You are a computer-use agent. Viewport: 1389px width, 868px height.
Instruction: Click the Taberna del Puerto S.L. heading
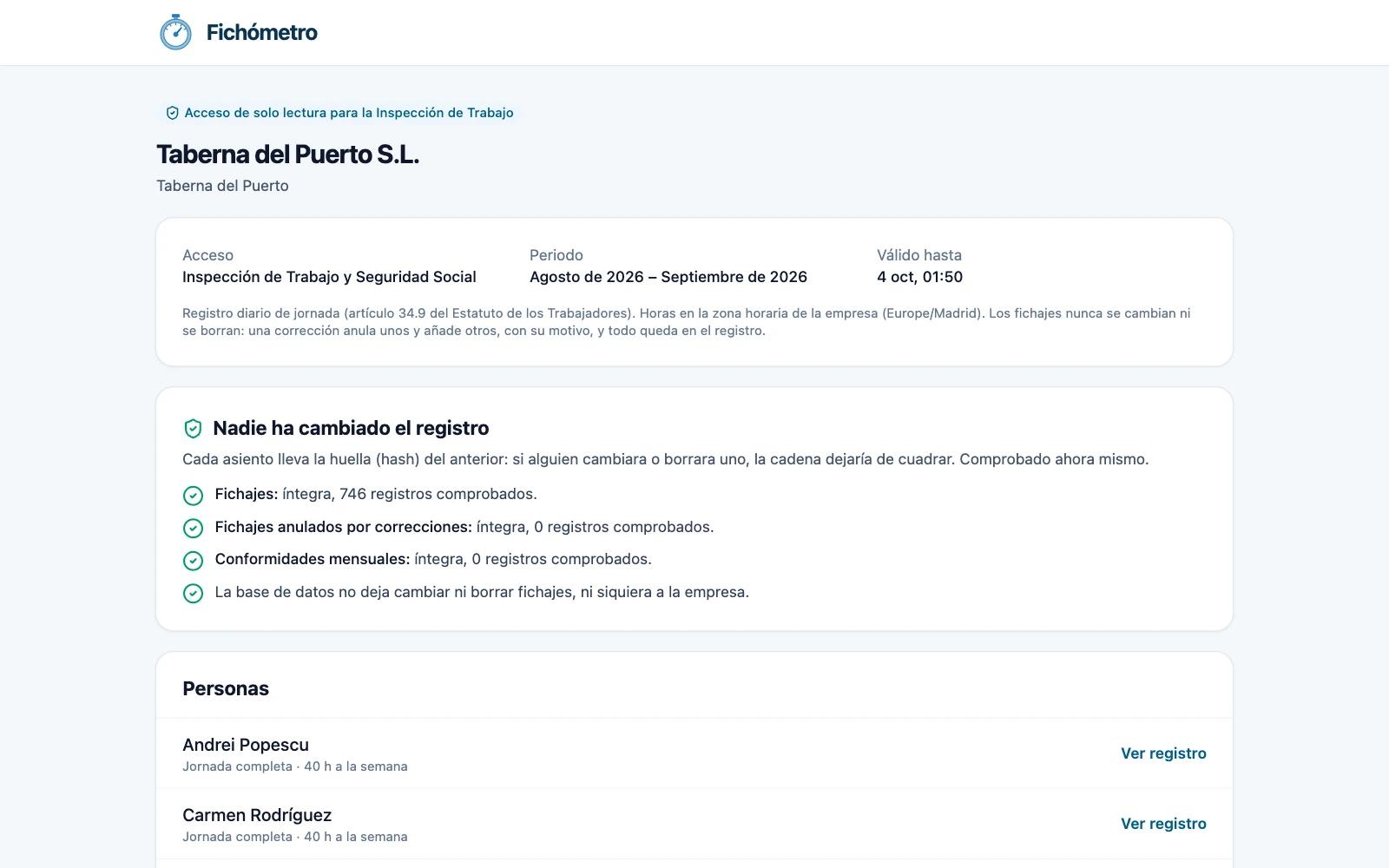click(x=287, y=155)
